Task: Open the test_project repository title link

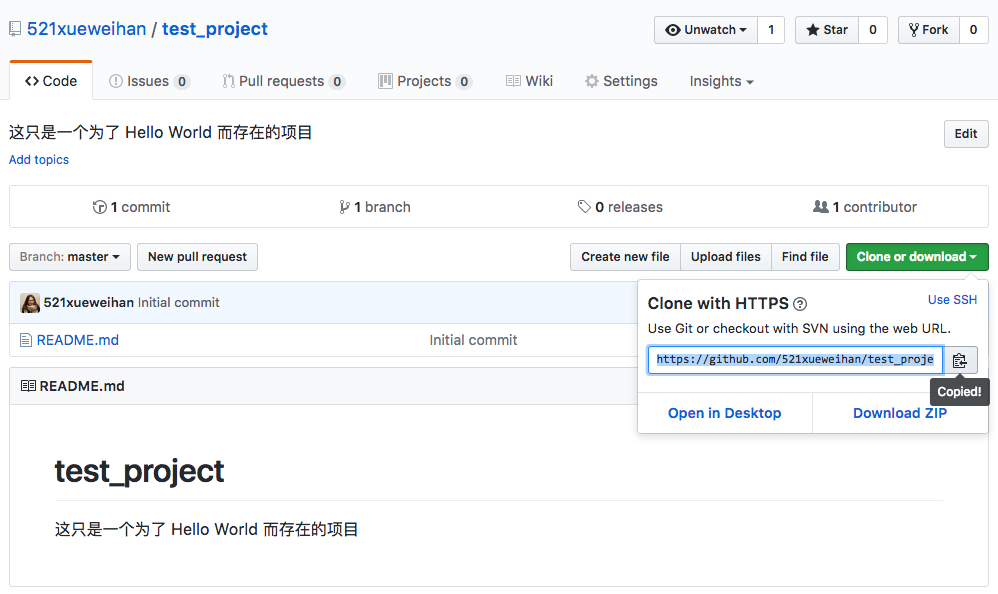Action: coord(214,29)
